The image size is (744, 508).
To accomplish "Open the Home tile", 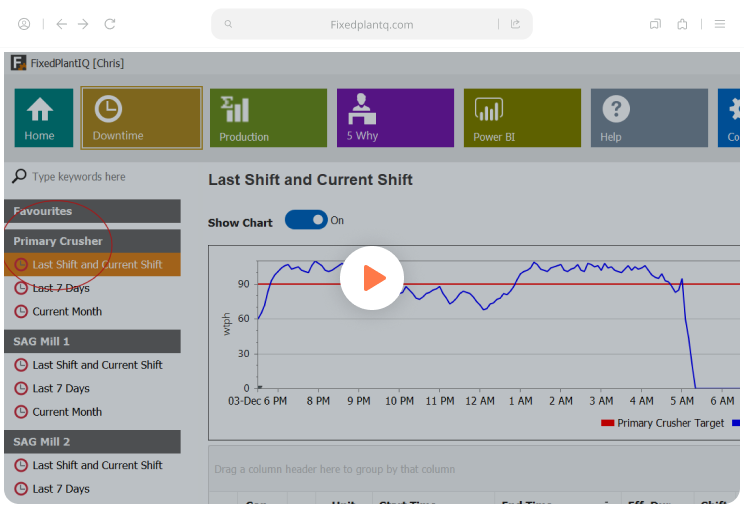I will (44, 118).
